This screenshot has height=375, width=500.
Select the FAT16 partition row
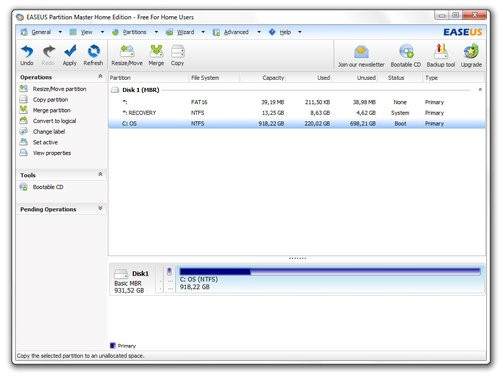(297, 102)
